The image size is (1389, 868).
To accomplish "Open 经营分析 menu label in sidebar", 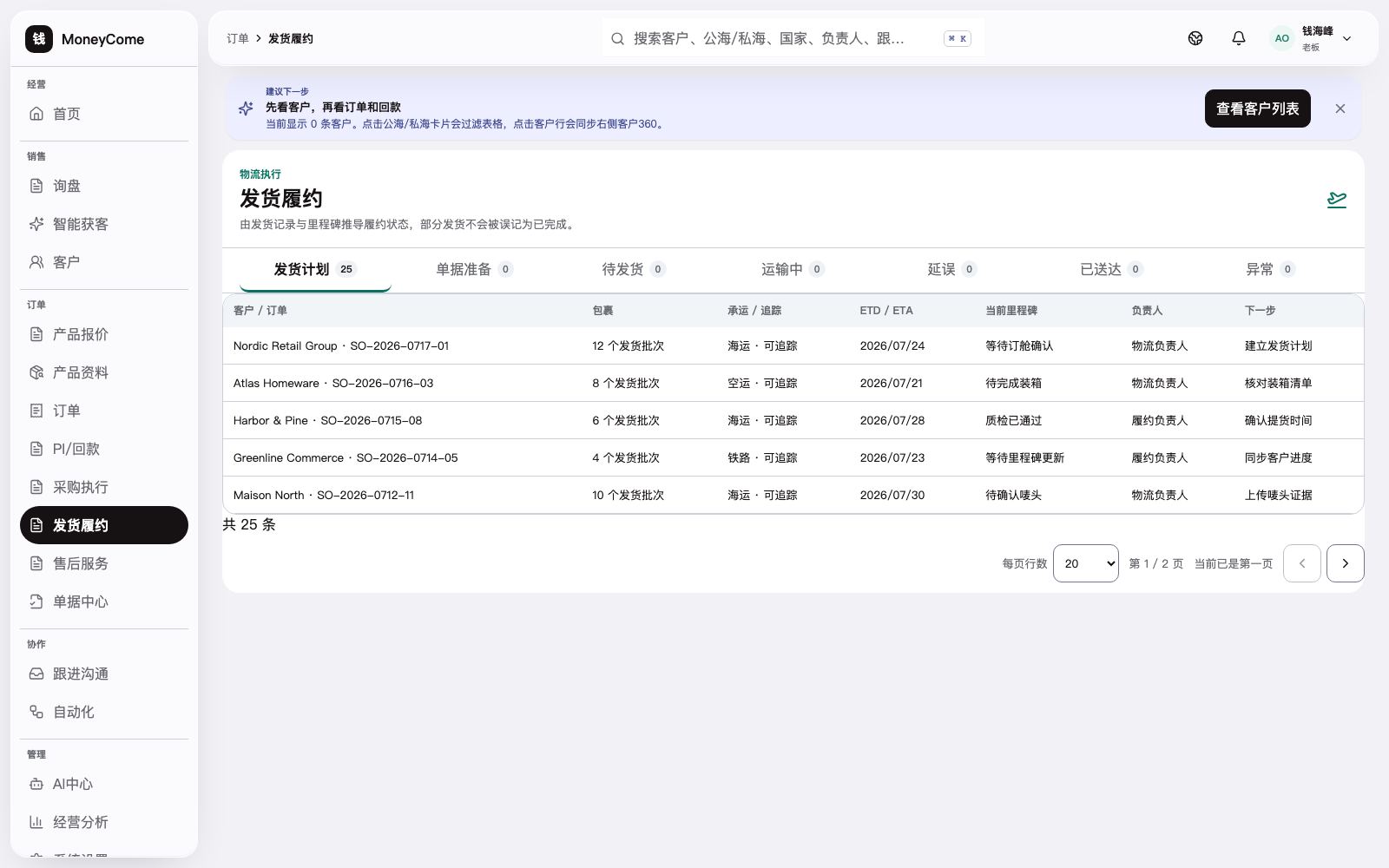I will pyautogui.click(x=81, y=822).
